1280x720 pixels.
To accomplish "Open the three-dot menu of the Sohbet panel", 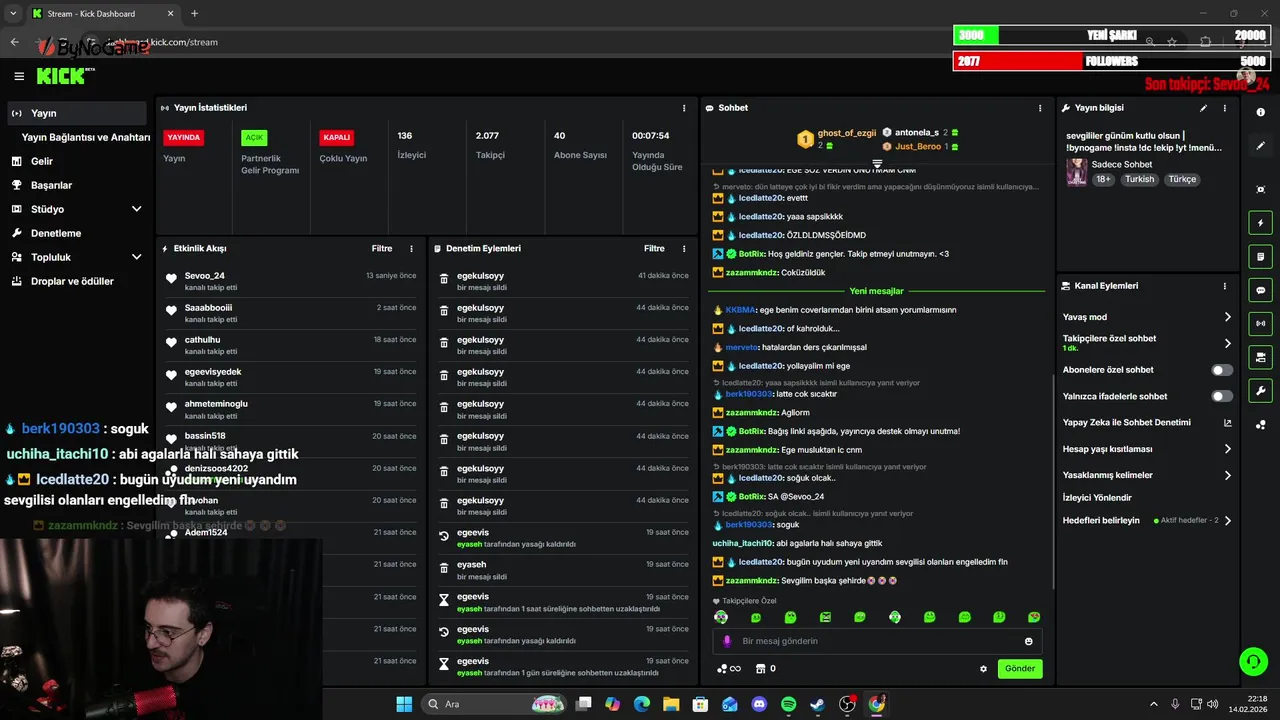I will tap(1040, 108).
